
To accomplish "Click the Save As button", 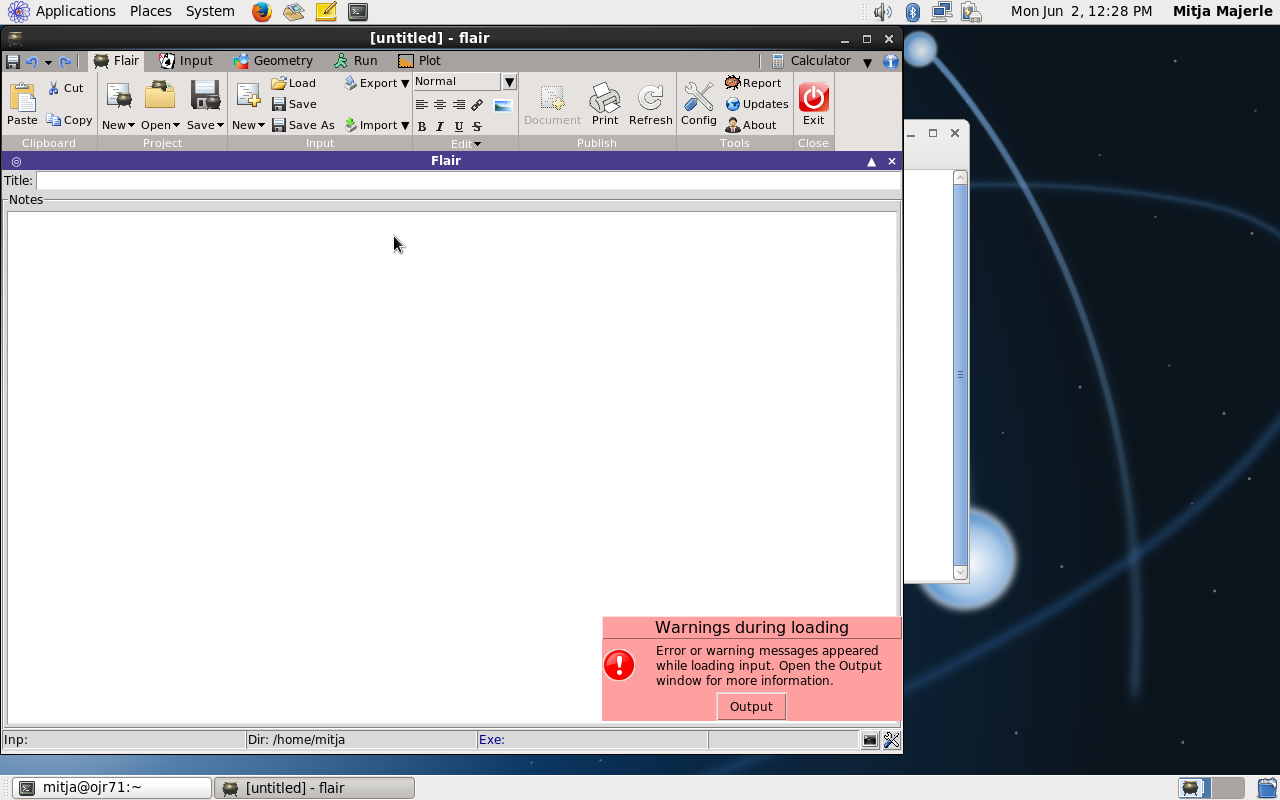I will [x=303, y=125].
